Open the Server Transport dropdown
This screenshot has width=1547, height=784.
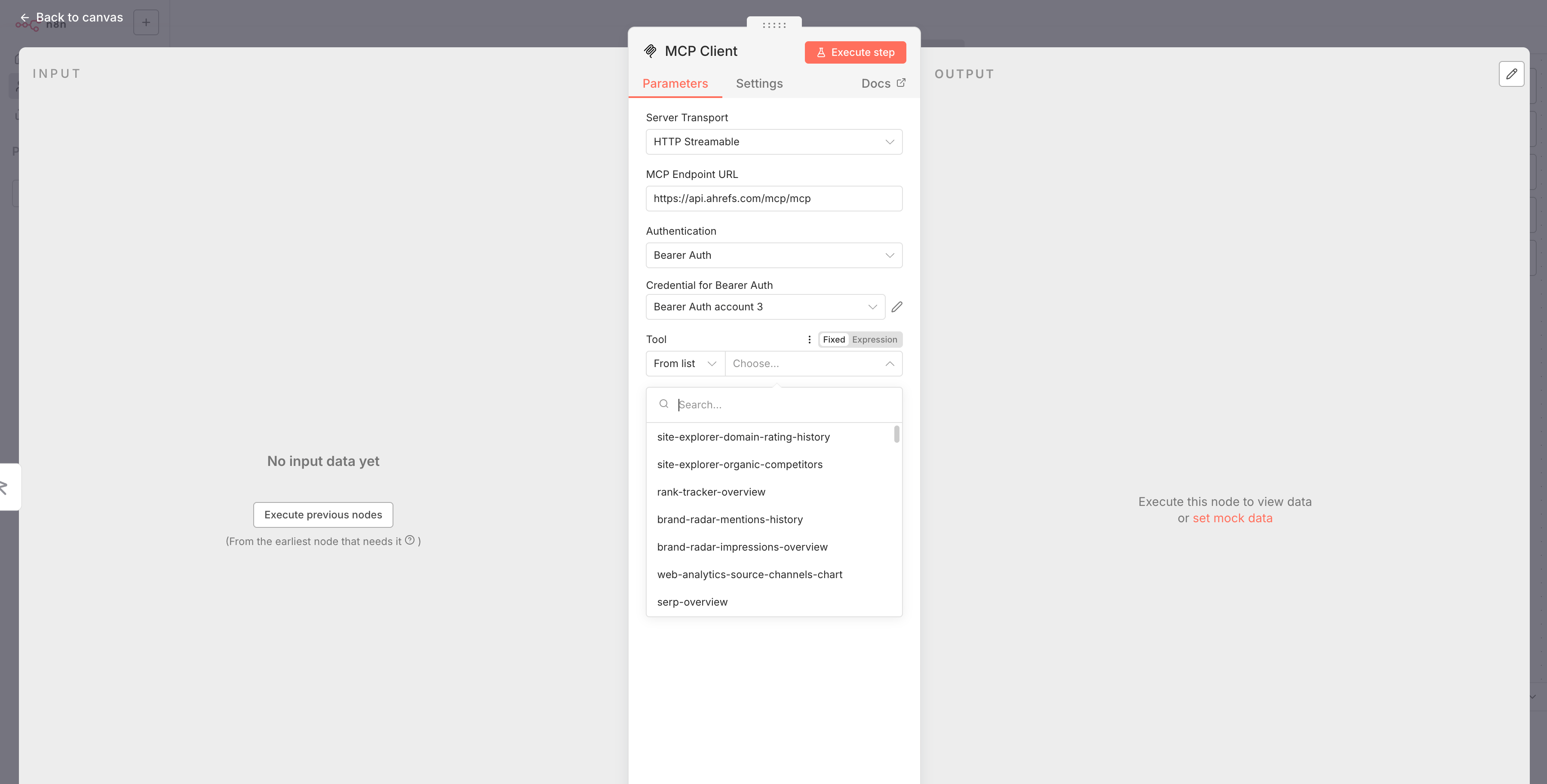773,142
